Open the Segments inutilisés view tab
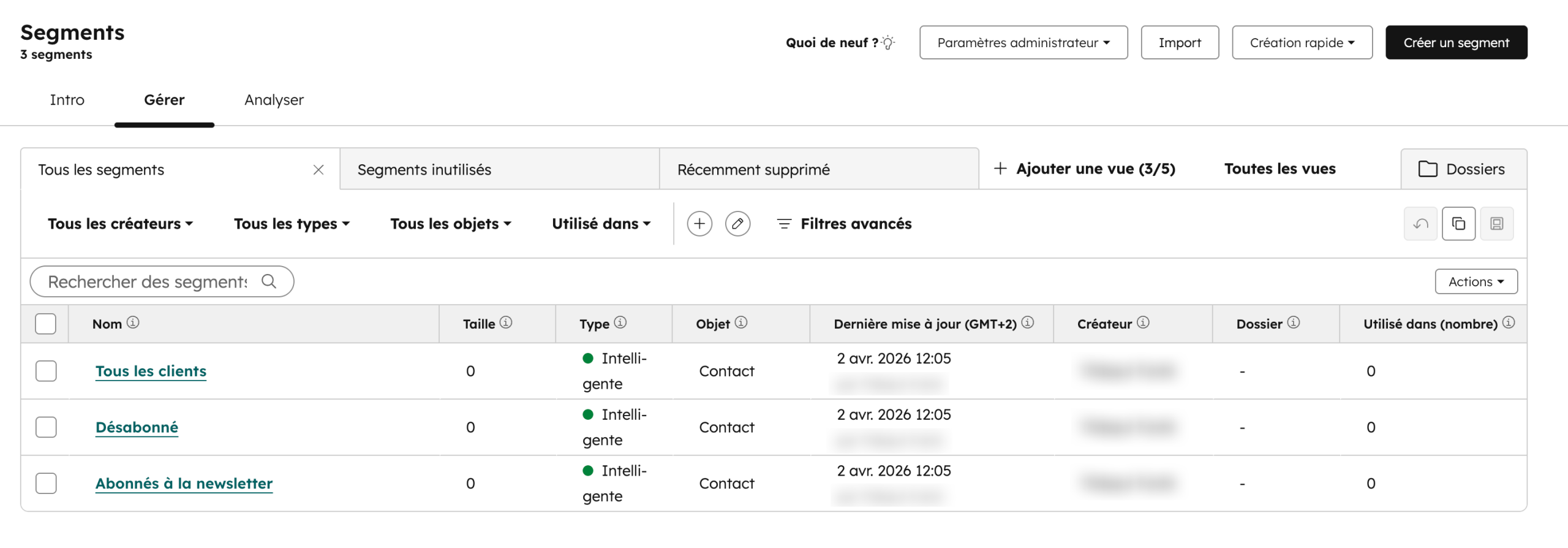 pos(499,169)
